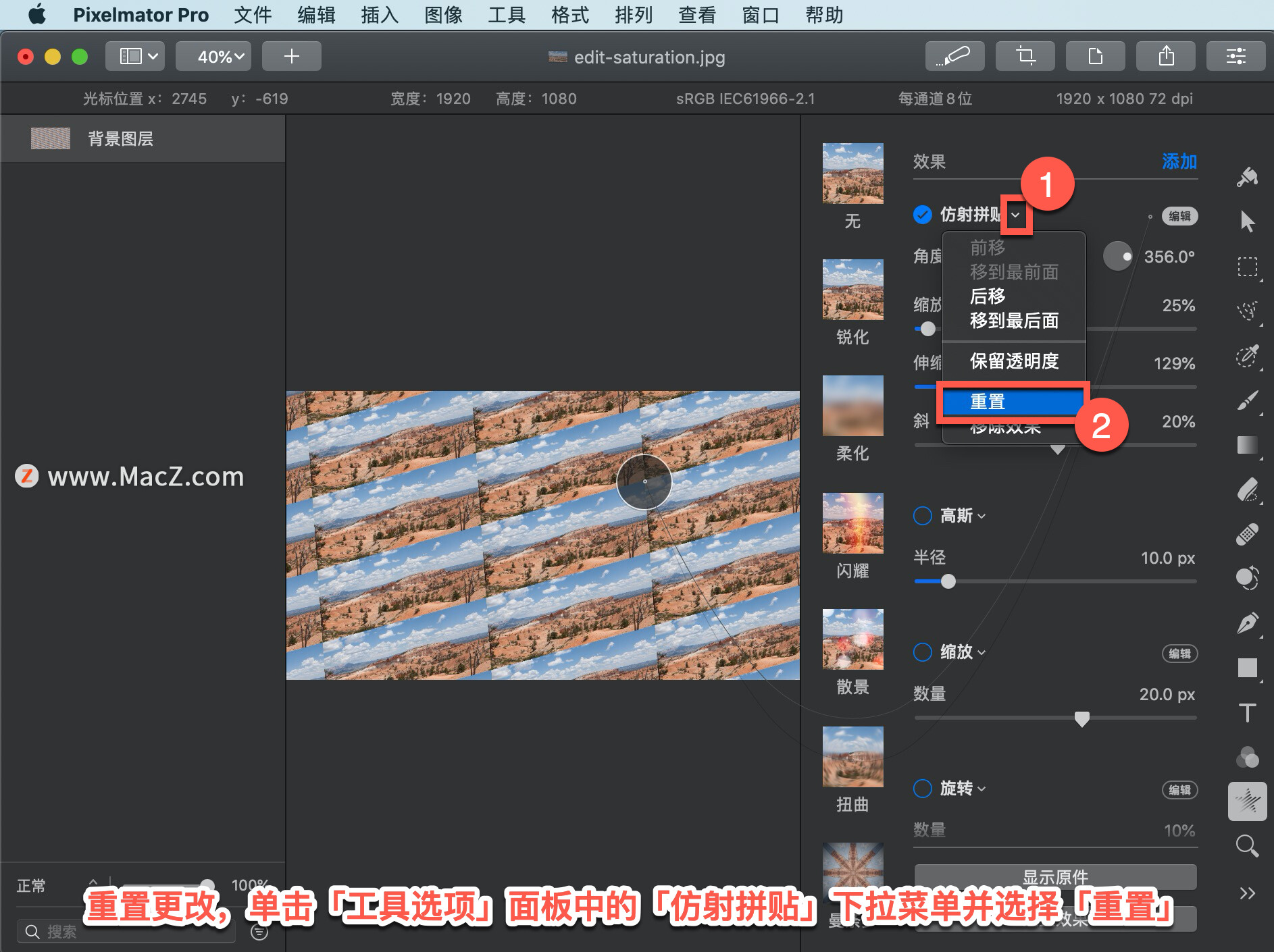Image resolution: width=1274 pixels, height=952 pixels.
Task: Expand more tools double-chevron
Action: point(1247,893)
